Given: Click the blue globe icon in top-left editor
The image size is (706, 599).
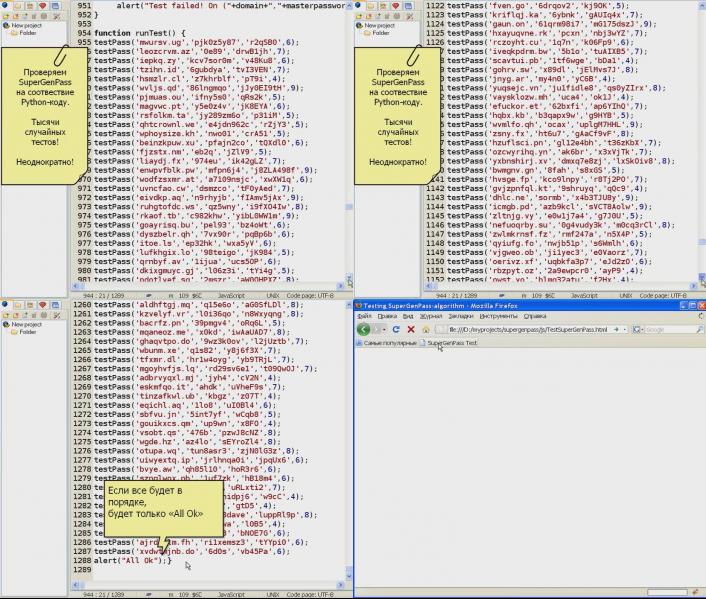Looking at the screenshot, I should coord(5,5).
